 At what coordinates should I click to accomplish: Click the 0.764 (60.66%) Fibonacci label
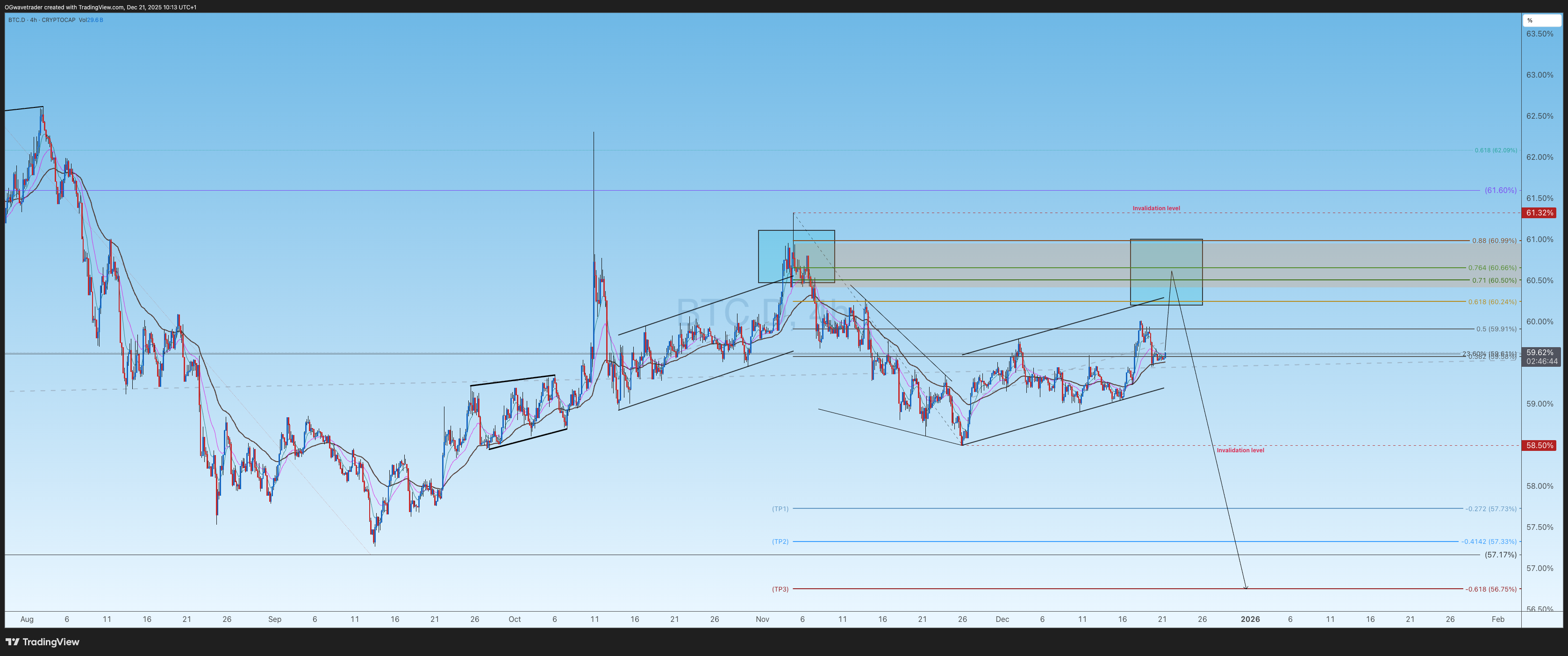1493,268
